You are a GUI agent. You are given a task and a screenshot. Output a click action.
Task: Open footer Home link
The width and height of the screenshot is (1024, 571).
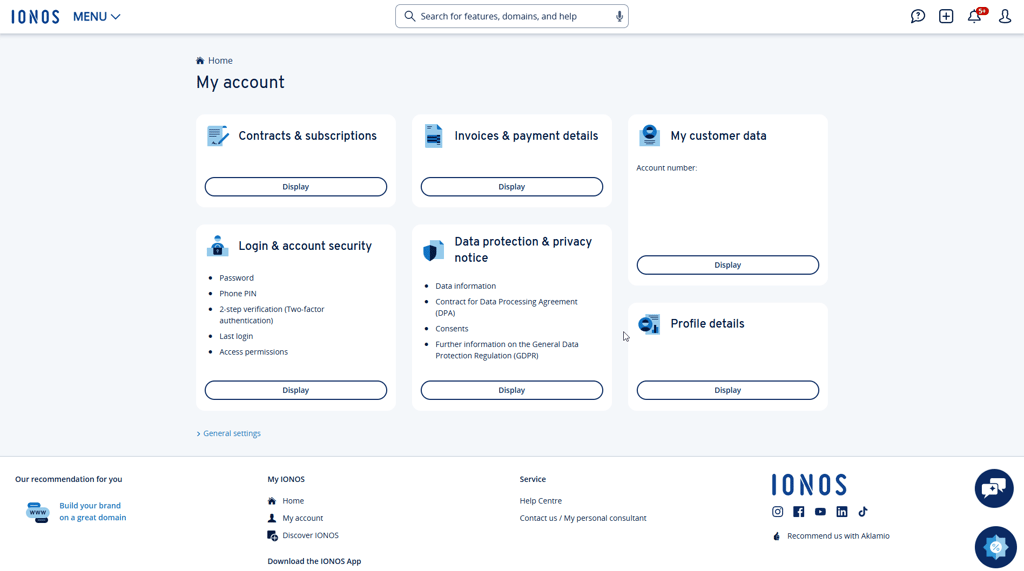point(293,501)
